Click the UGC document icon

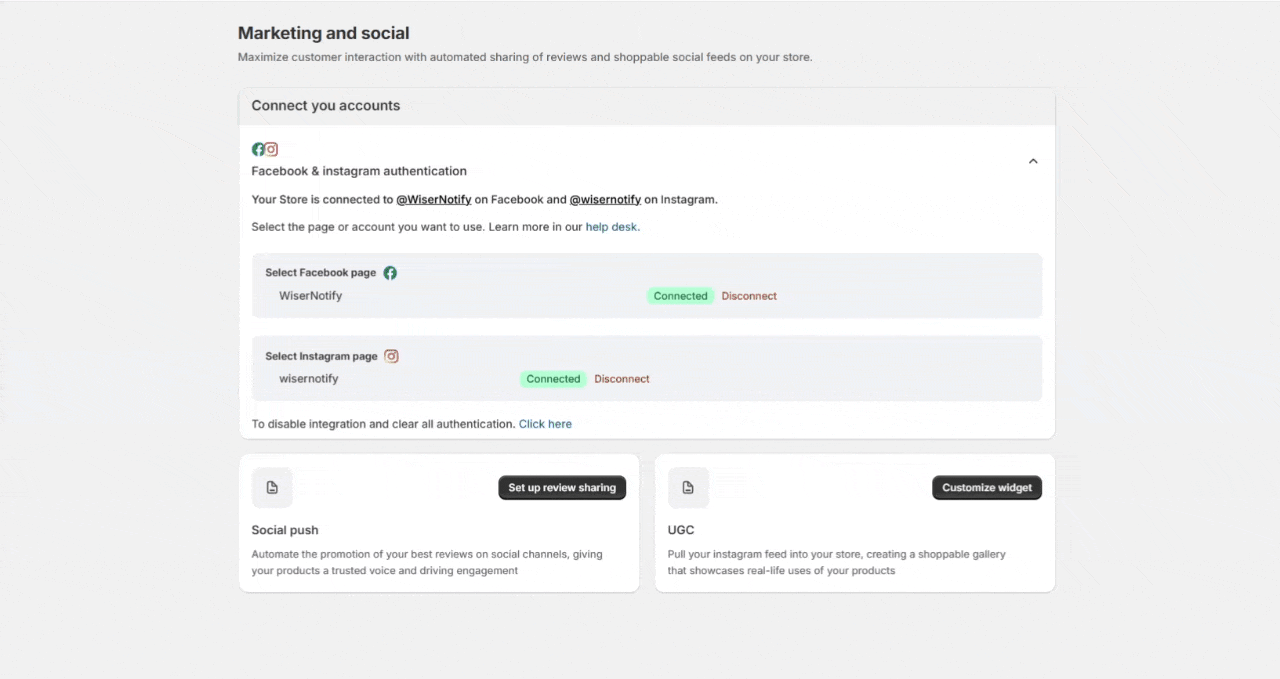(x=688, y=488)
